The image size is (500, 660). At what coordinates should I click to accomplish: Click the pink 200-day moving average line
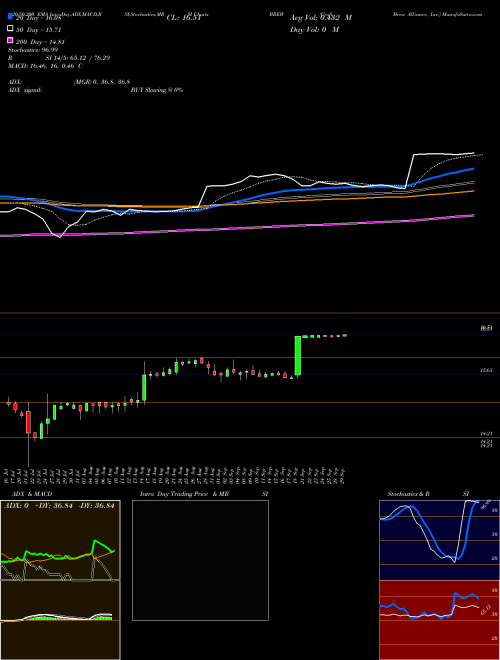237,227
